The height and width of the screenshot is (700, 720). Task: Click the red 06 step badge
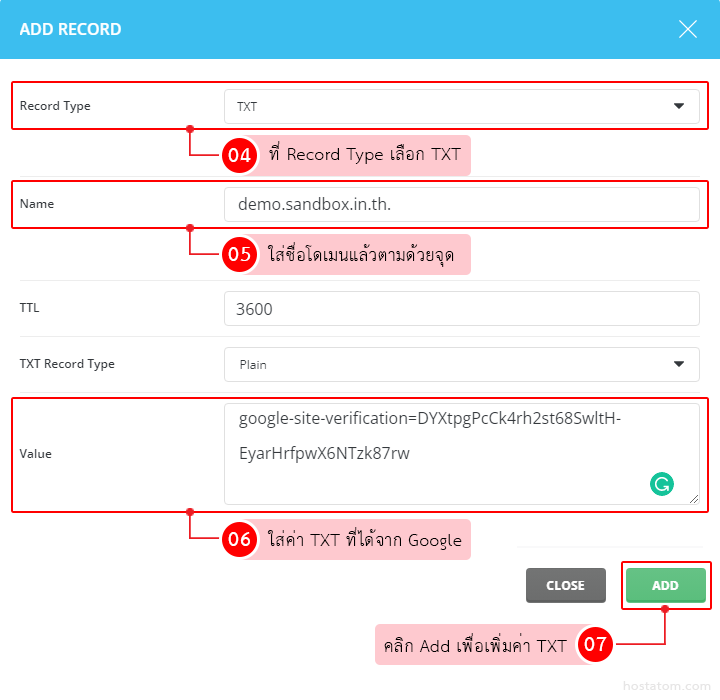pyautogui.click(x=239, y=540)
